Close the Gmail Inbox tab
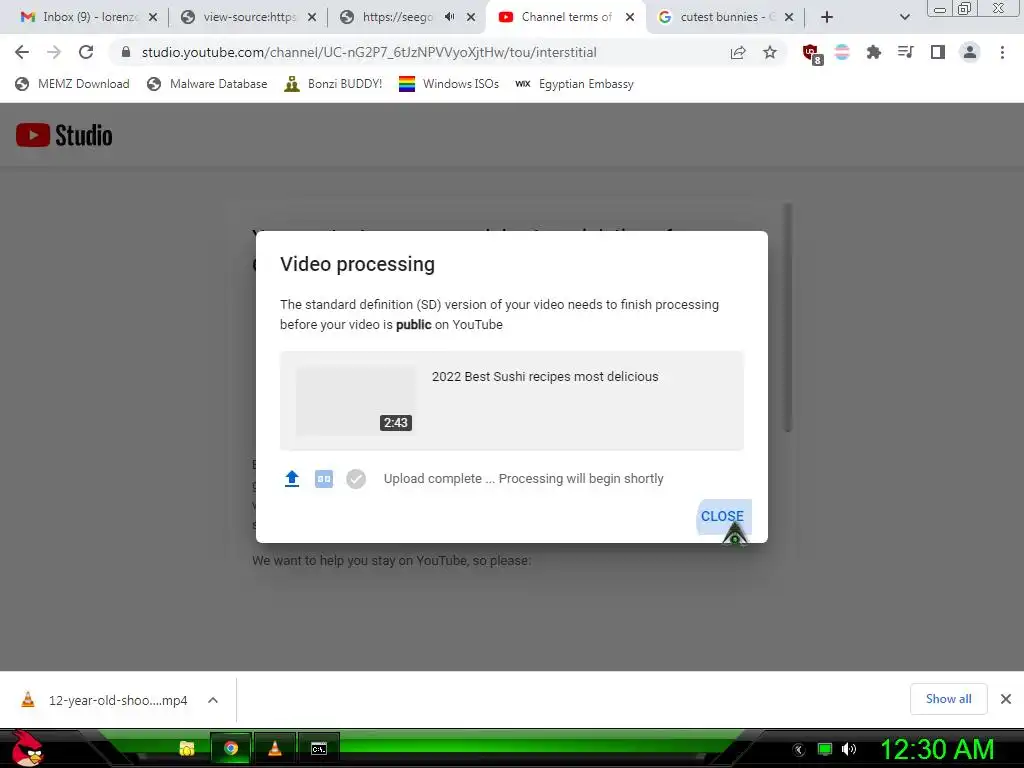 click(153, 17)
